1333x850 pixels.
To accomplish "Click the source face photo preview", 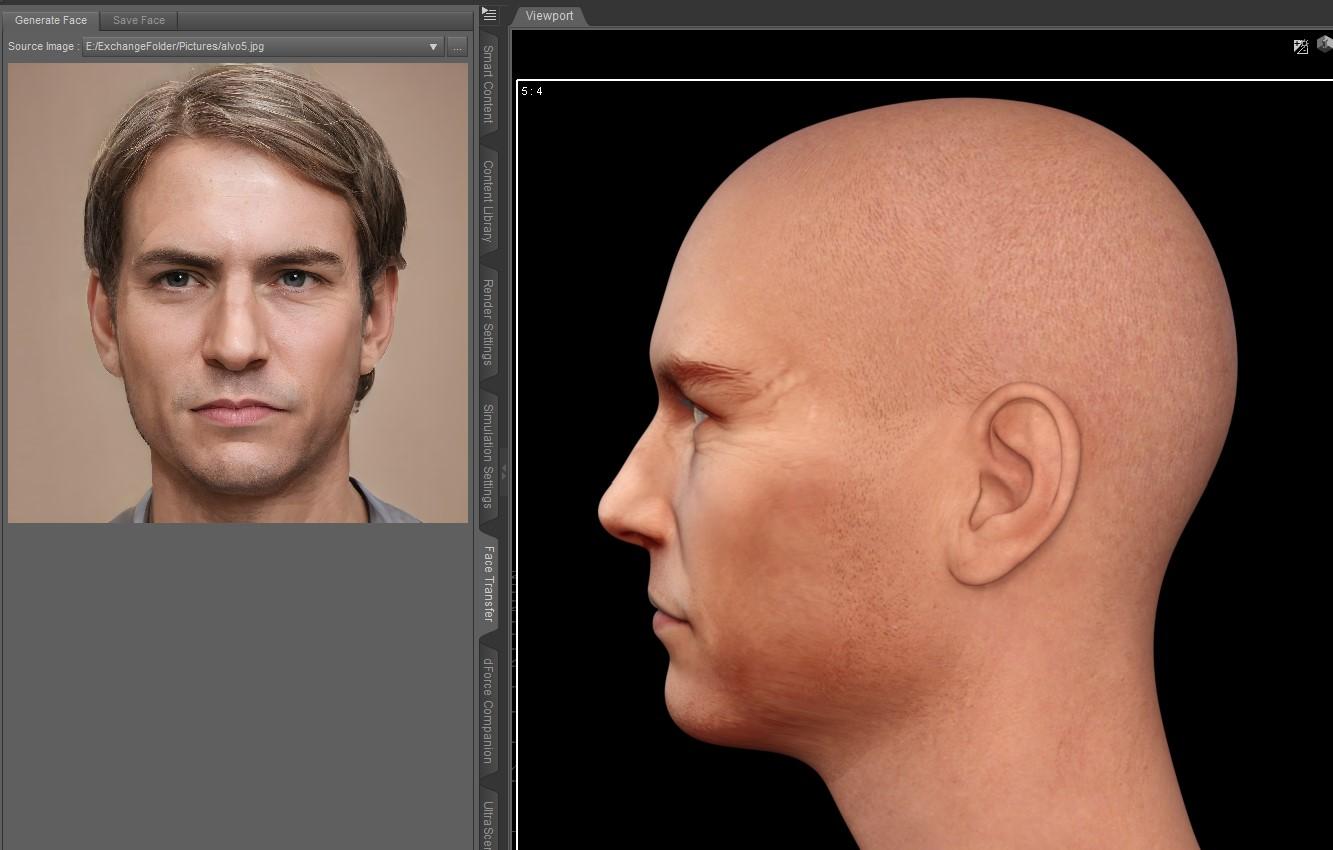I will [238, 293].
